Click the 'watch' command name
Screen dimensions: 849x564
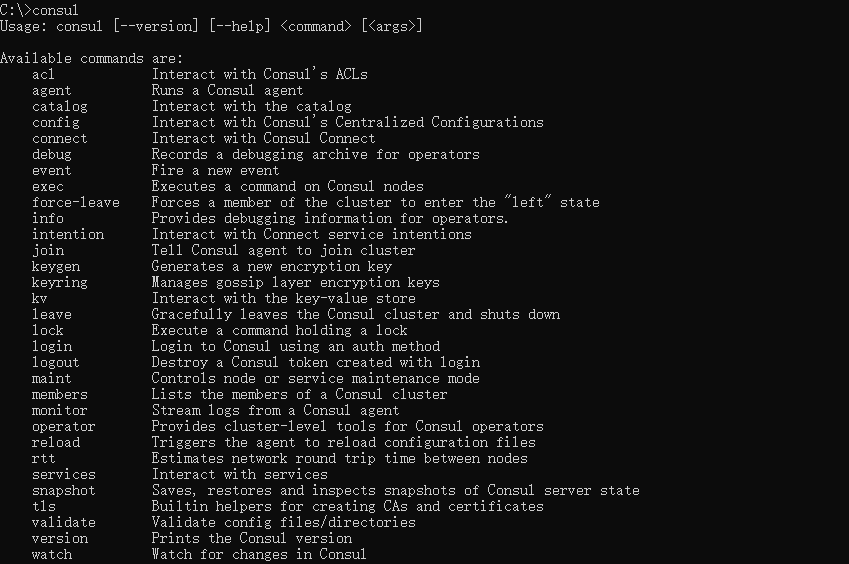coord(51,554)
